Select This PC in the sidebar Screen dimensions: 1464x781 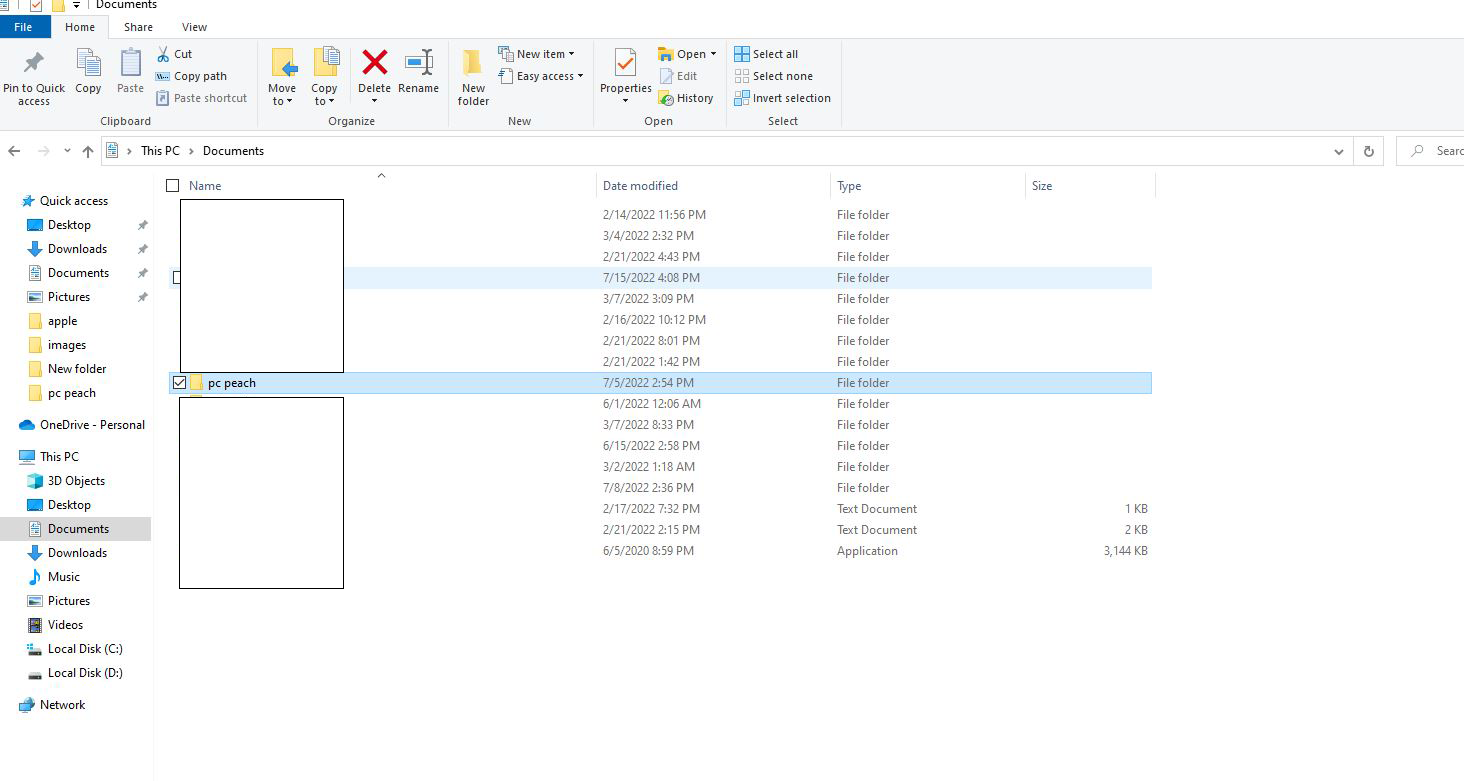[x=59, y=457]
